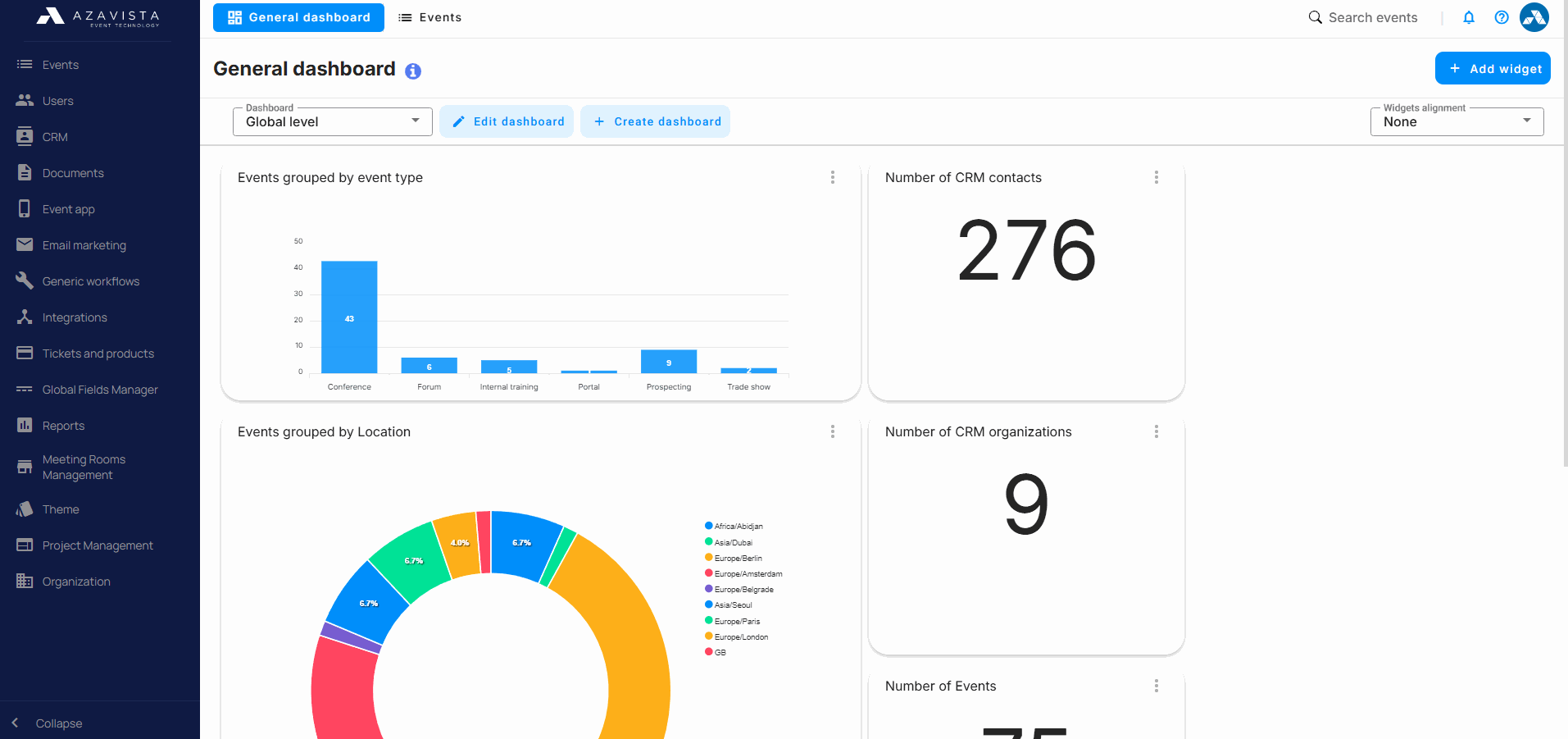Screen dimensions: 1568x739
Task: Open options menu for Events grouped by Location
Action: 833,431
